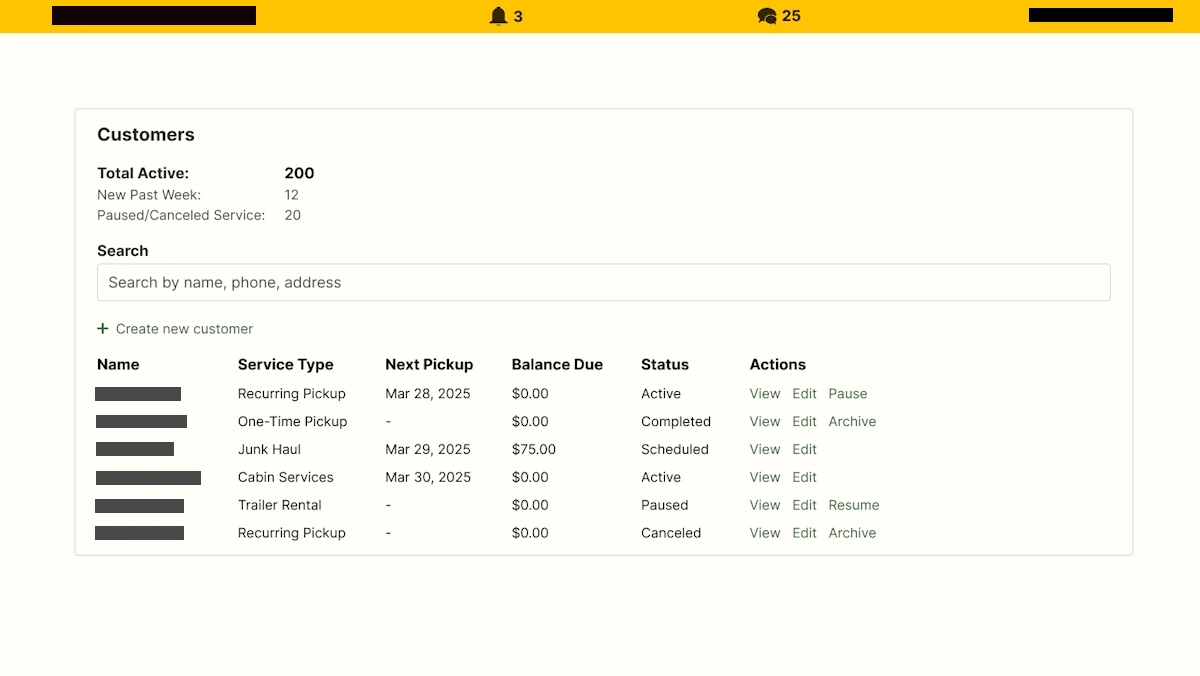Image resolution: width=1200 pixels, height=676 pixels.
Task: View the One-Time Pickup customer
Action: pos(765,422)
